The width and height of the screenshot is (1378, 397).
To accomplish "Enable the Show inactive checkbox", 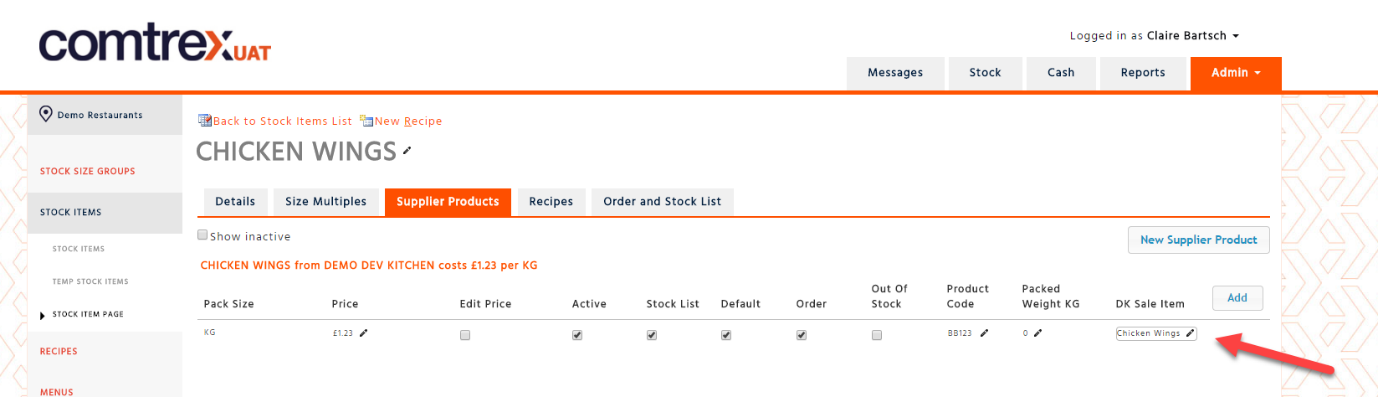I will [x=202, y=235].
